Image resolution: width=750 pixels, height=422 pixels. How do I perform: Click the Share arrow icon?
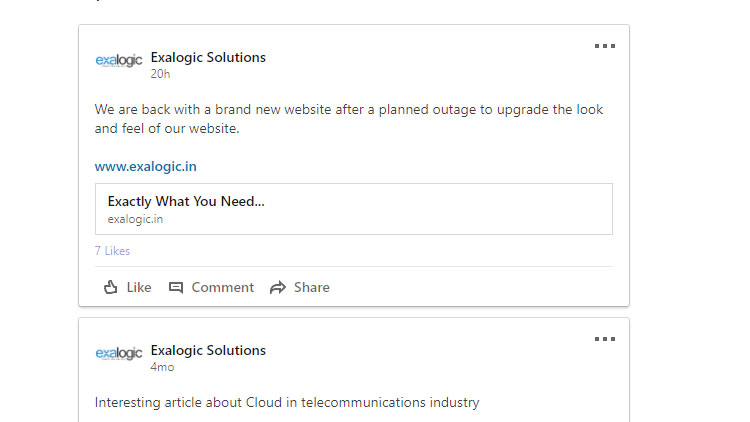pos(277,287)
